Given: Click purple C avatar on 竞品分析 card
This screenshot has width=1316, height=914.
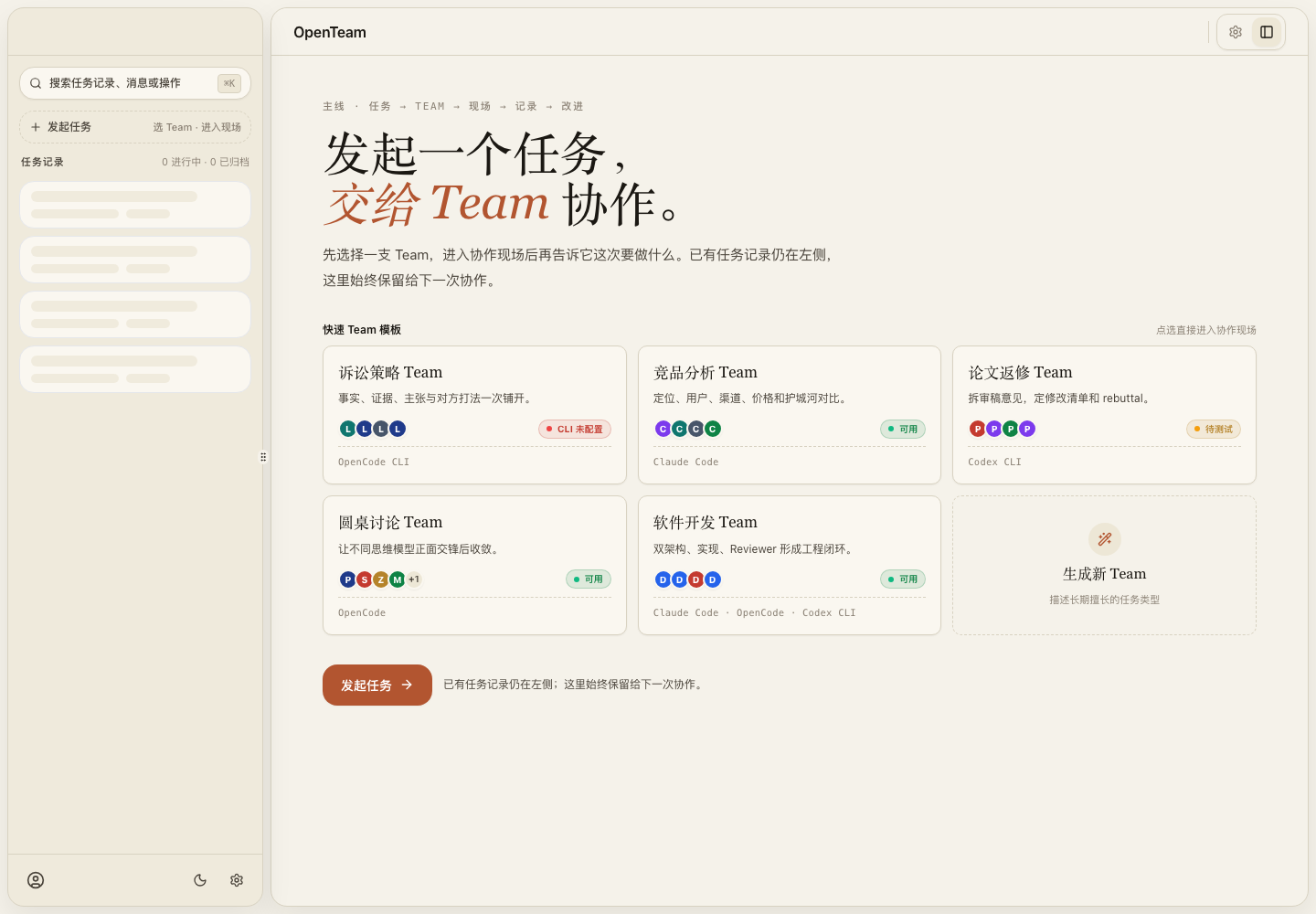Looking at the screenshot, I should 663,429.
